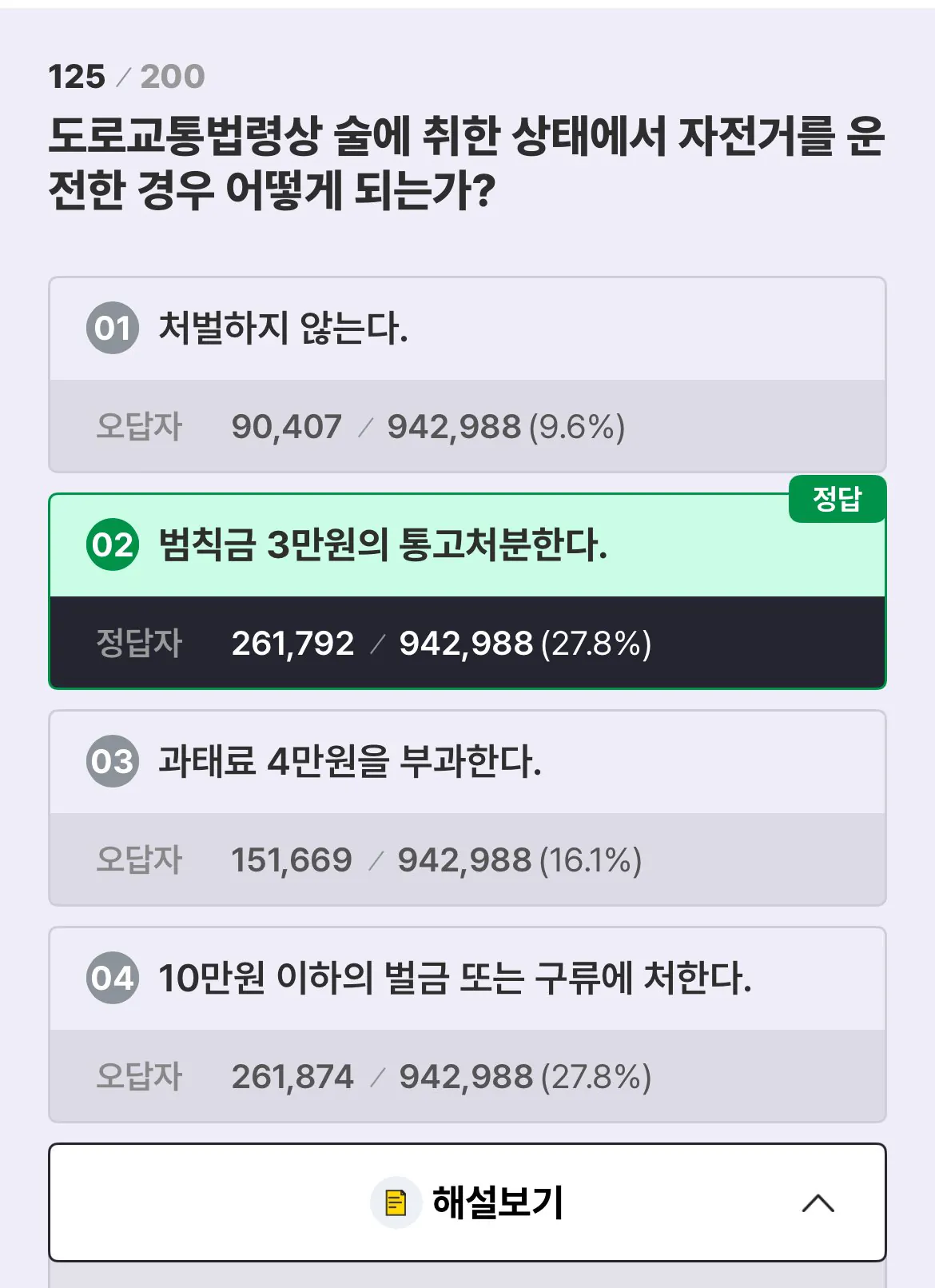Select answer 범칙금 3만원의 통고처분한다
Screen dimensions: 935x1288
click(383, 544)
